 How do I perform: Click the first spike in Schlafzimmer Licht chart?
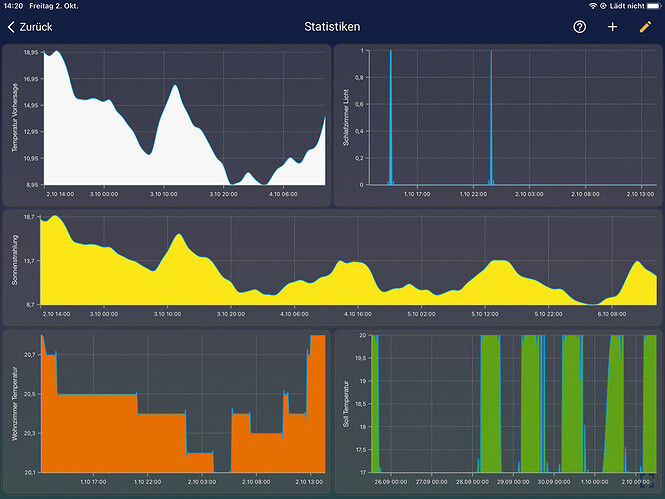coord(390,120)
